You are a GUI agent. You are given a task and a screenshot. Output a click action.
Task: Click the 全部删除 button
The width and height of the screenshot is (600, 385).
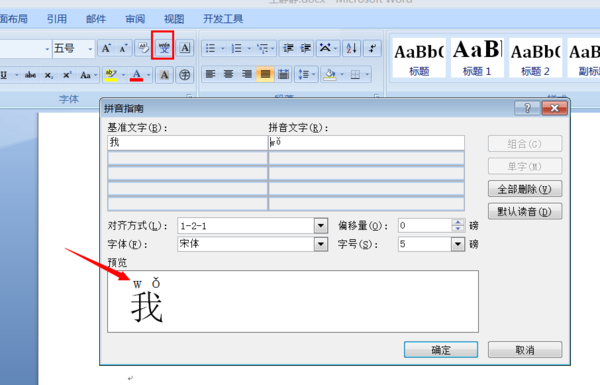pos(525,189)
